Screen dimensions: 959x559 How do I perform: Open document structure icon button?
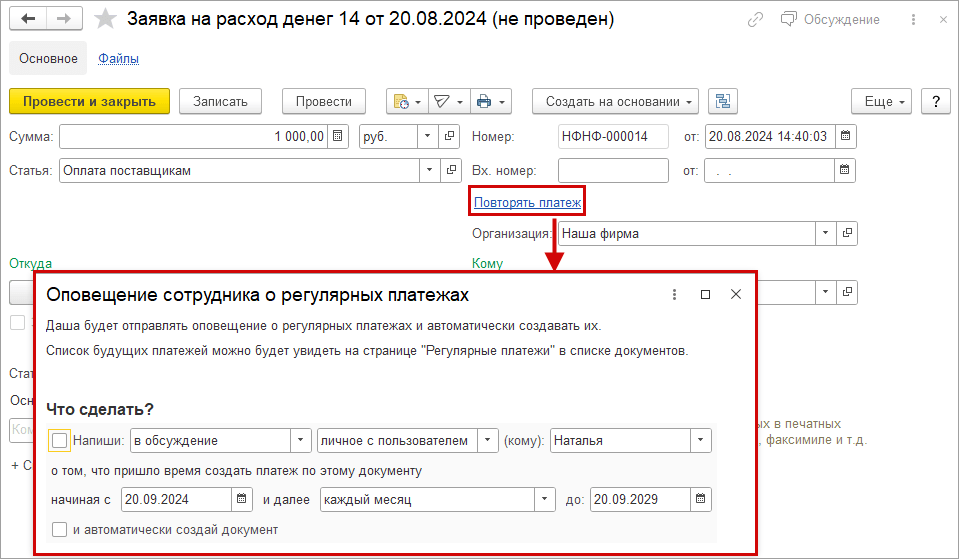[723, 102]
